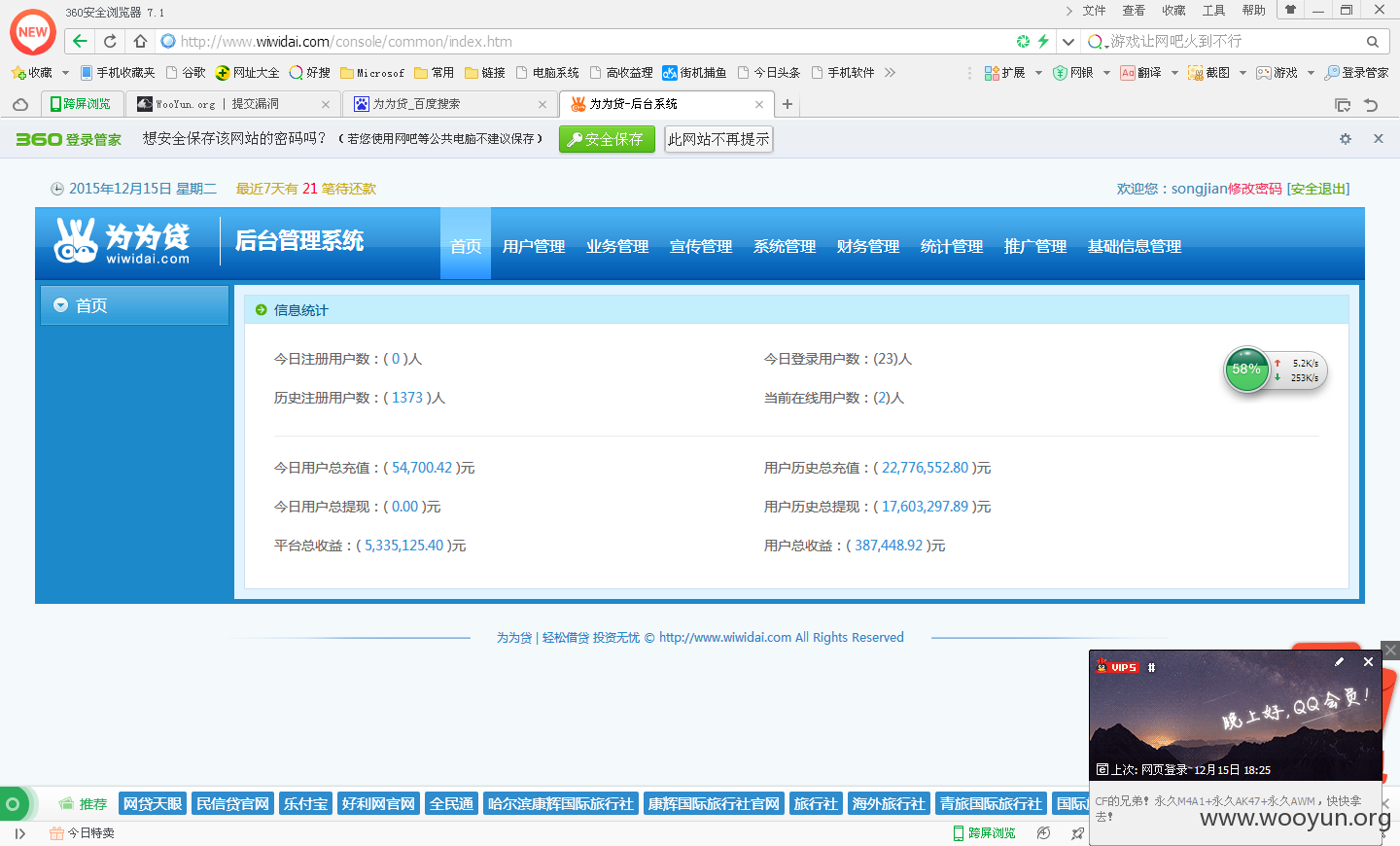The height and width of the screenshot is (846, 1400).
Task: Open the 网贷天眼 recommended link
Action: pyautogui.click(x=153, y=804)
